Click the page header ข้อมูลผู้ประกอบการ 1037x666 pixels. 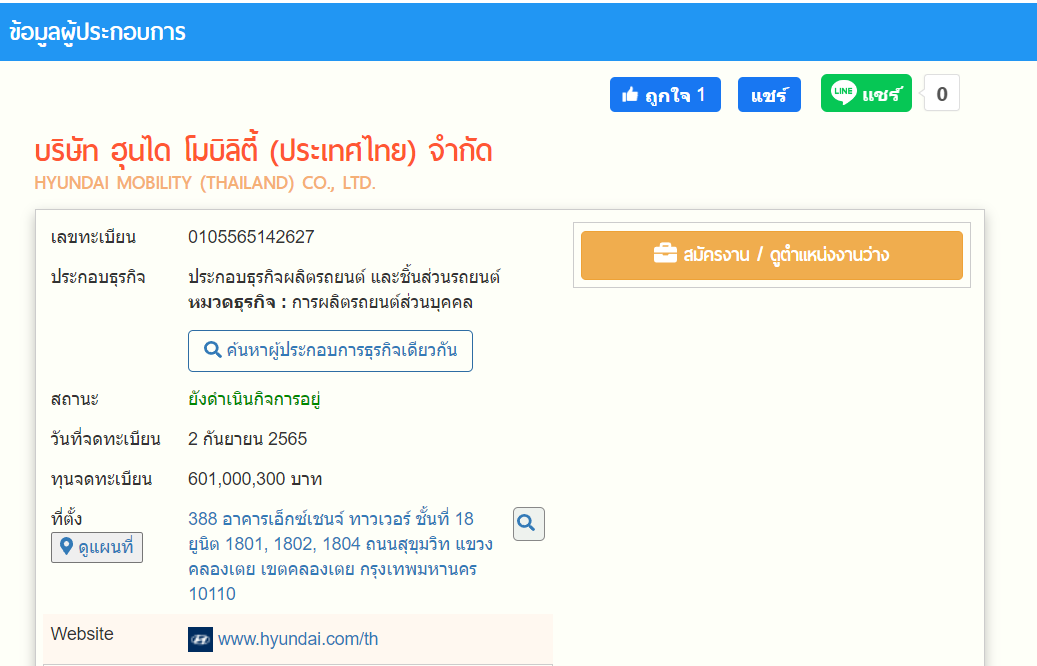[97, 32]
